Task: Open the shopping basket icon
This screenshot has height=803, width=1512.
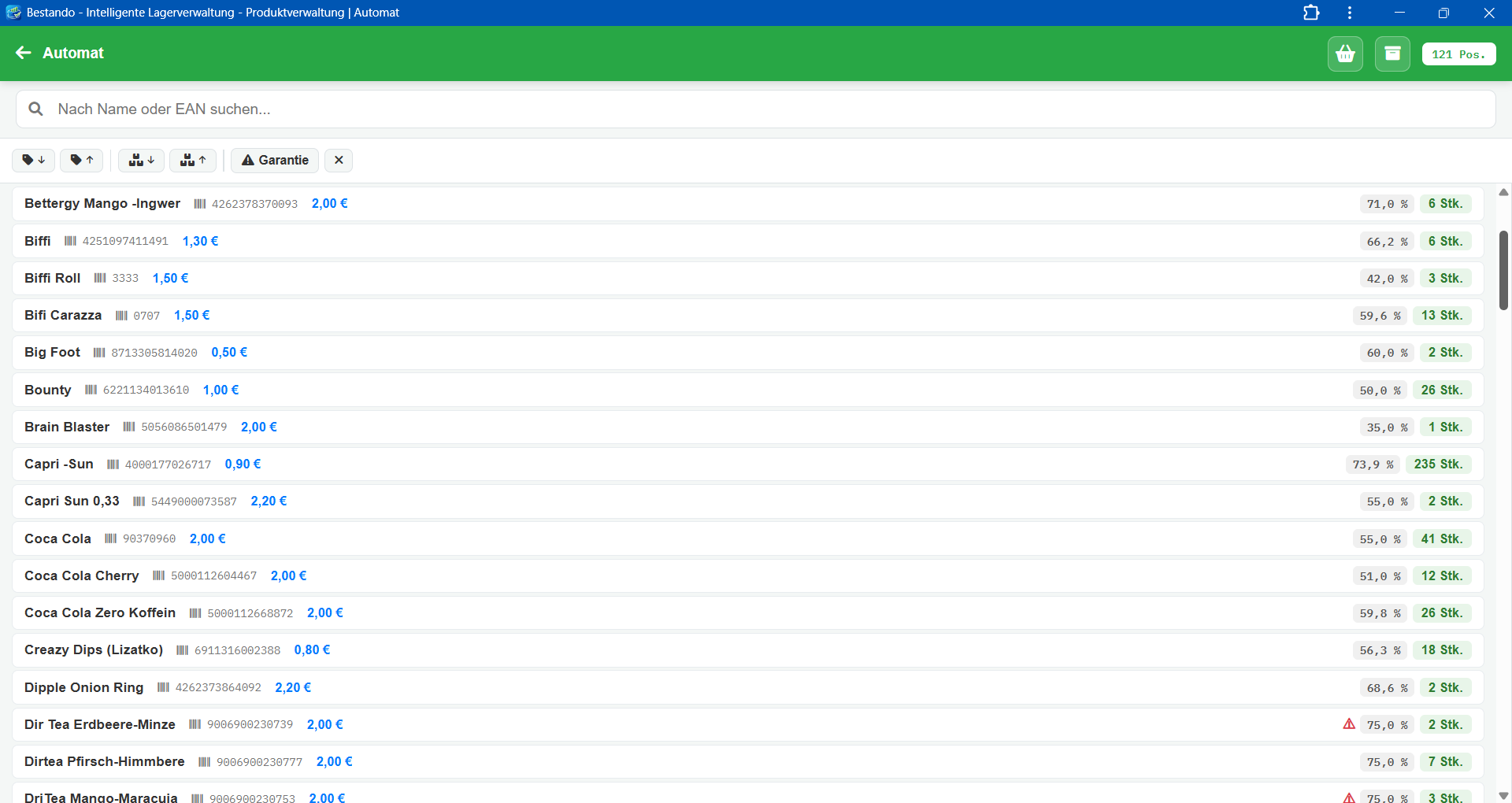Action: [1345, 54]
